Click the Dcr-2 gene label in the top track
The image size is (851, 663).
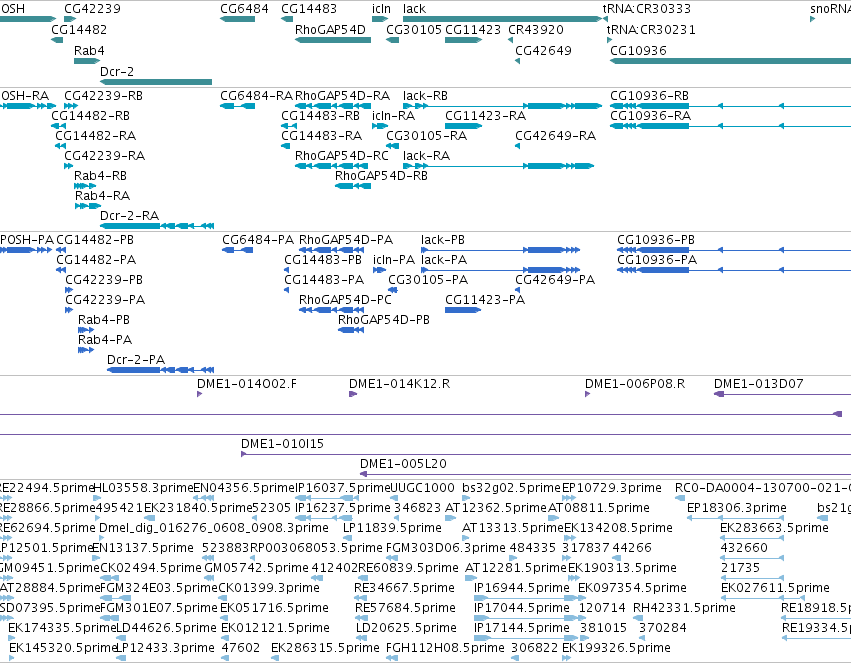(117, 72)
